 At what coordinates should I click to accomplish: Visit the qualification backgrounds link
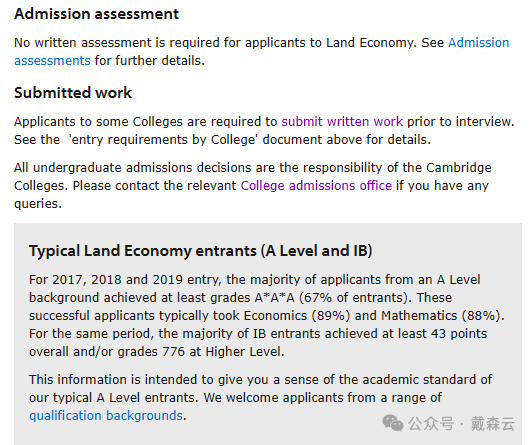106,415
